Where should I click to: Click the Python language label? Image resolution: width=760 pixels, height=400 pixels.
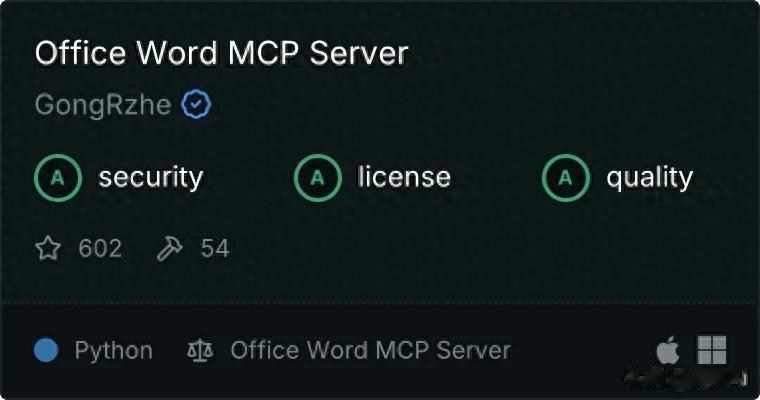(x=113, y=351)
